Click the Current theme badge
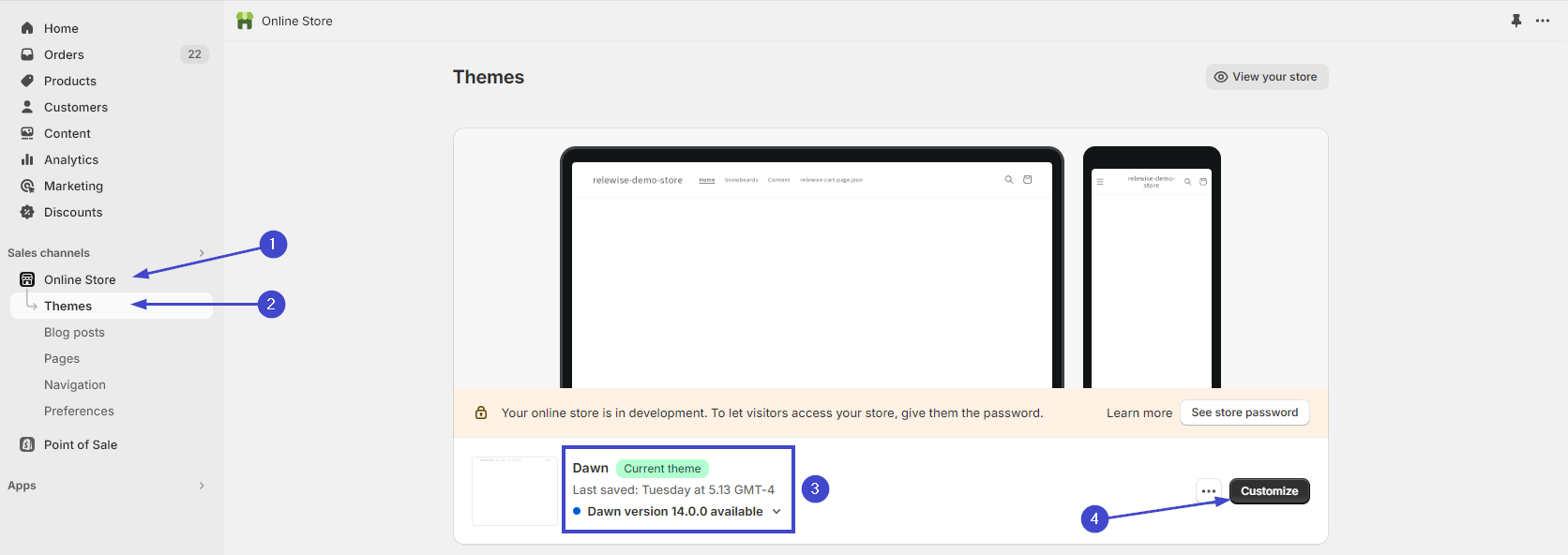 tap(662, 469)
